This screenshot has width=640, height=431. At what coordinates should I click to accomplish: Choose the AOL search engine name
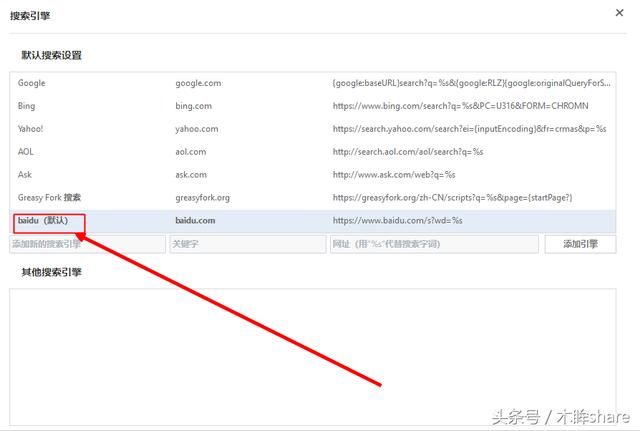pyautogui.click(x=26, y=152)
